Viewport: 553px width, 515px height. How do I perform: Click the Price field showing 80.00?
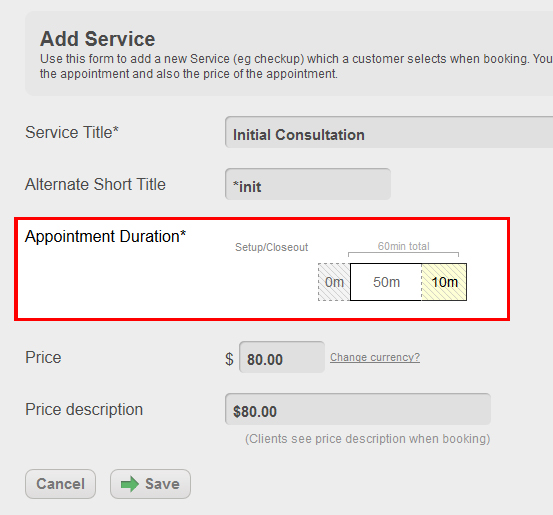[282, 357]
